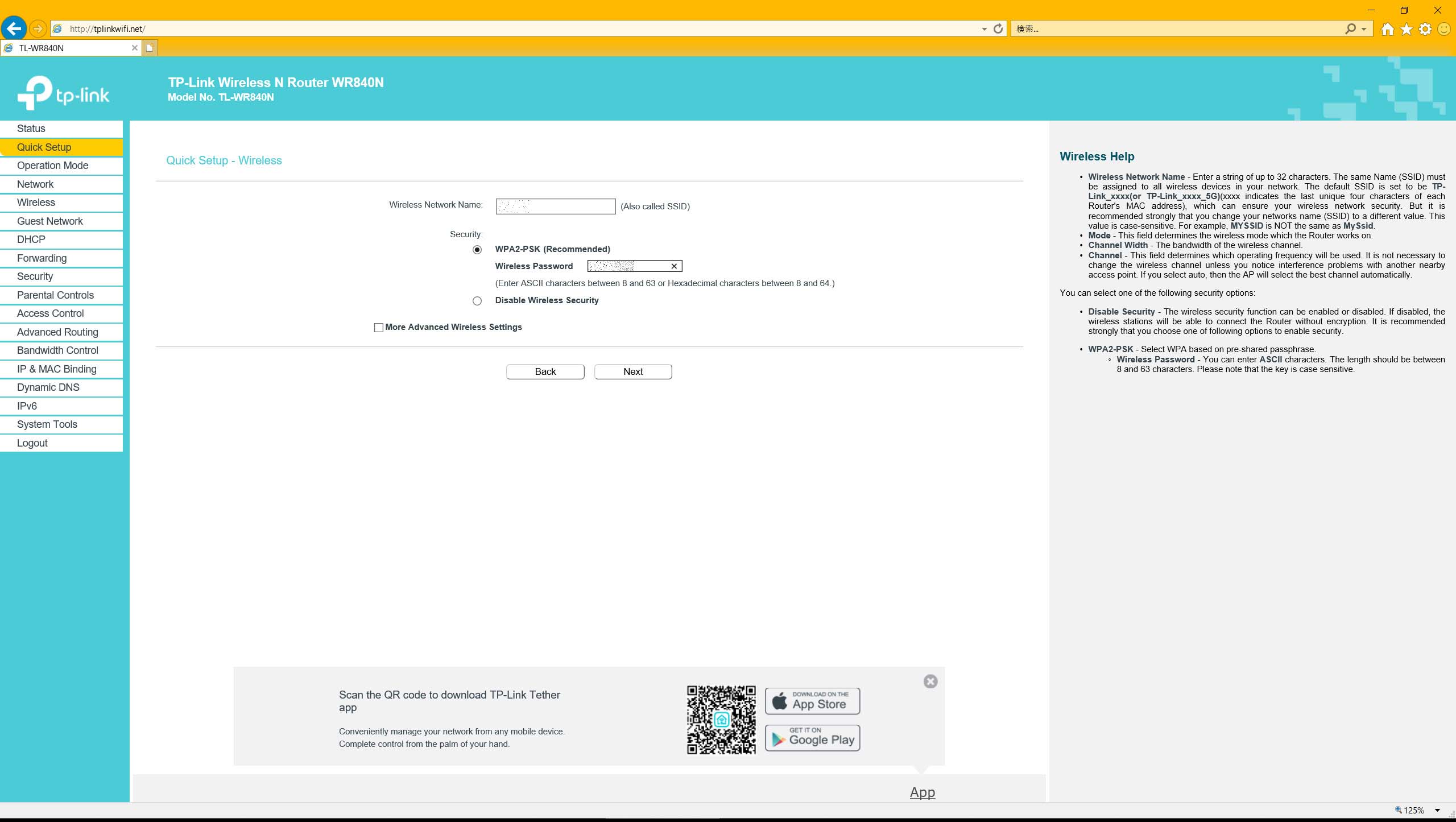Click the tp-link logo
Viewport: 1456px width, 822px height.
coord(63,93)
